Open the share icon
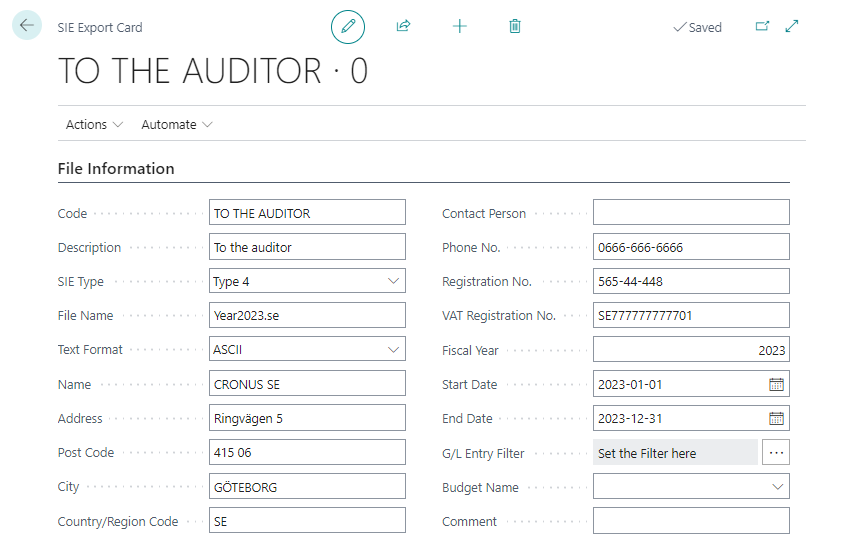849x558 pixels. [403, 26]
